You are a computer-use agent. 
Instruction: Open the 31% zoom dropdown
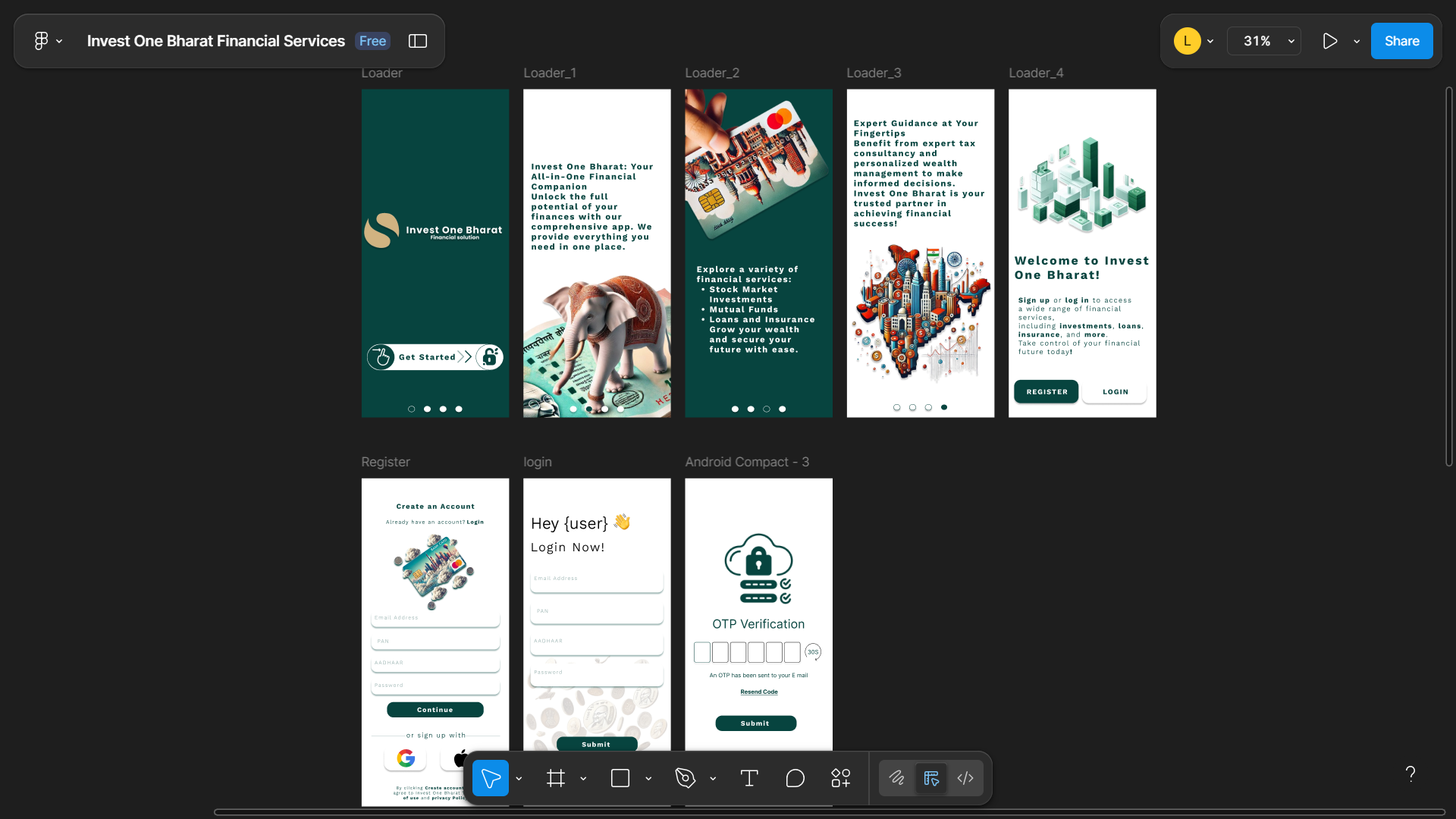click(1264, 41)
